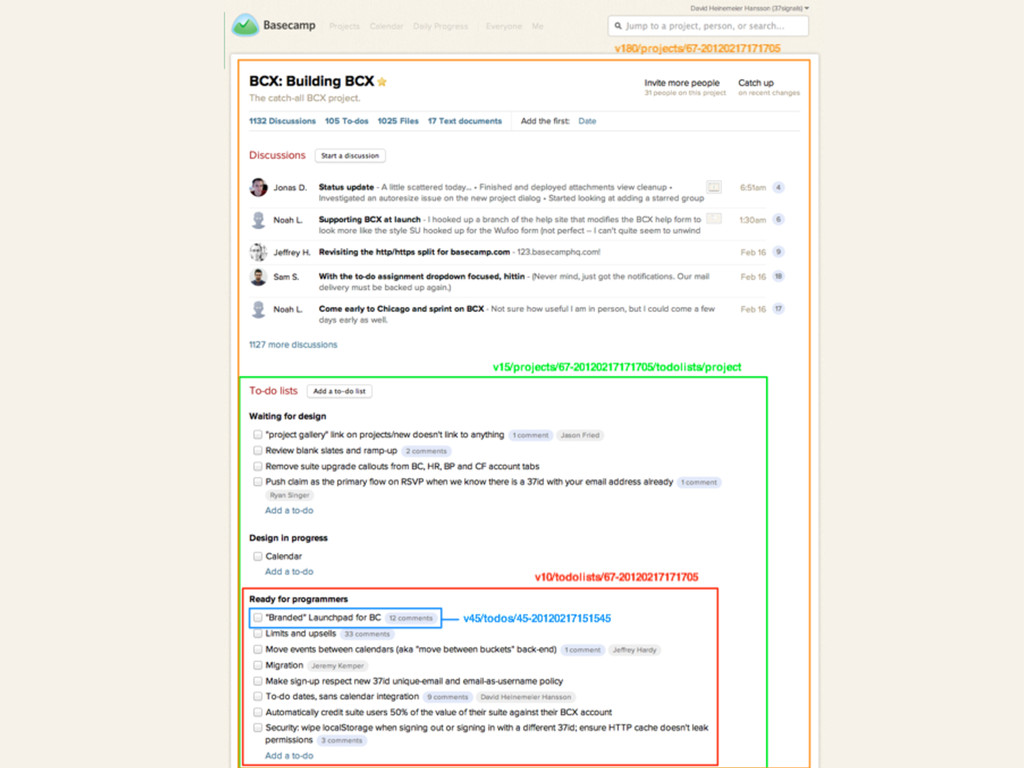Image resolution: width=1024 pixels, height=768 pixels.
Task: Check Automatically credit suite users to-do
Action: click(x=257, y=712)
